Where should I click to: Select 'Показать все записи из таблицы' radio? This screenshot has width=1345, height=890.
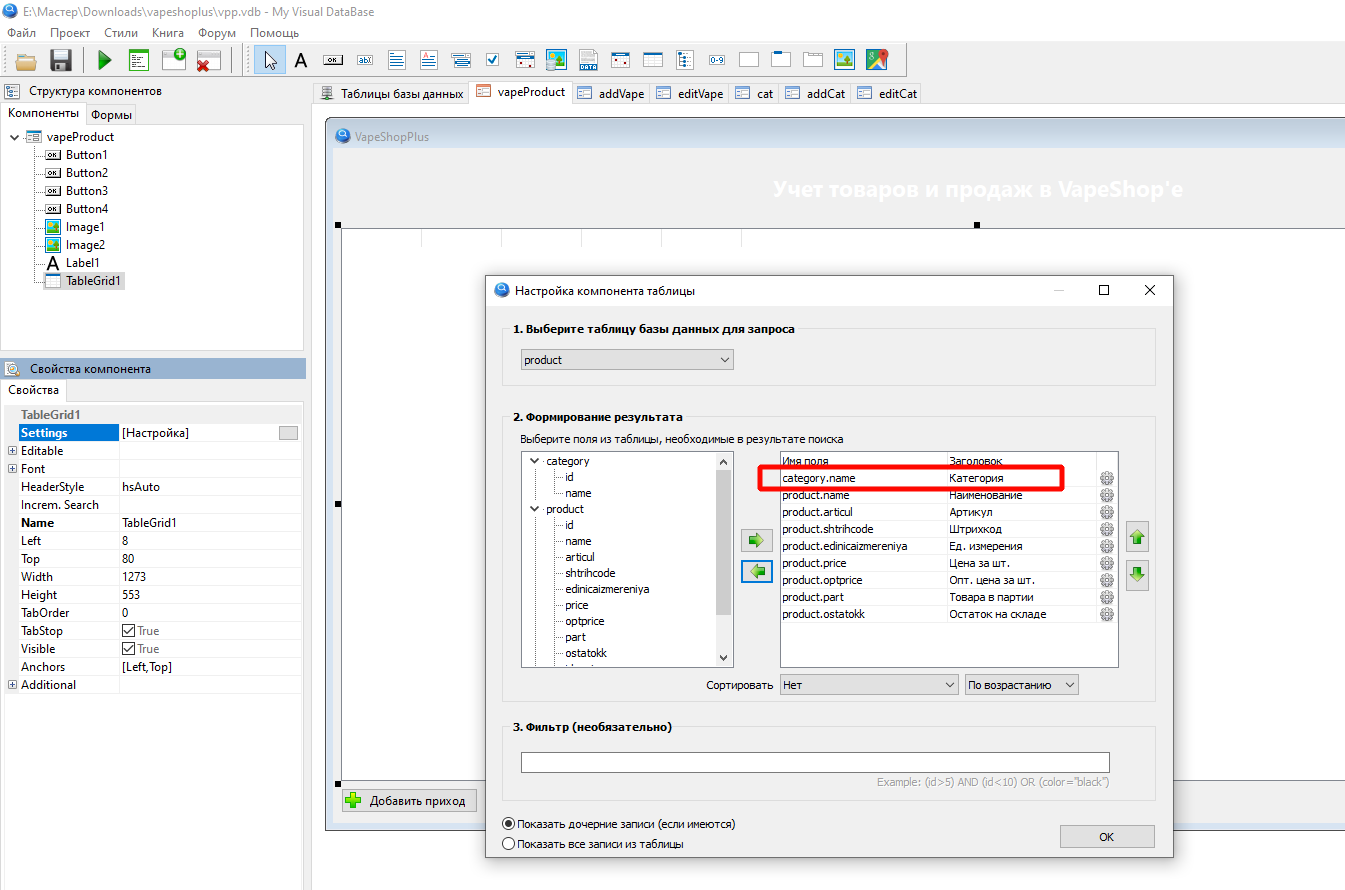tap(509, 844)
